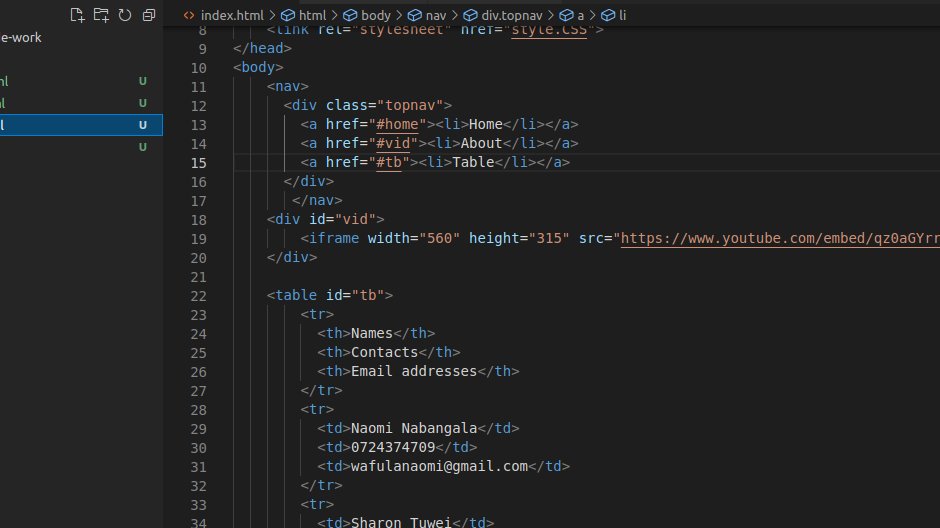
Task: Click the text 'wafulanaomi@gmail.com'
Action: pos(439,466)
